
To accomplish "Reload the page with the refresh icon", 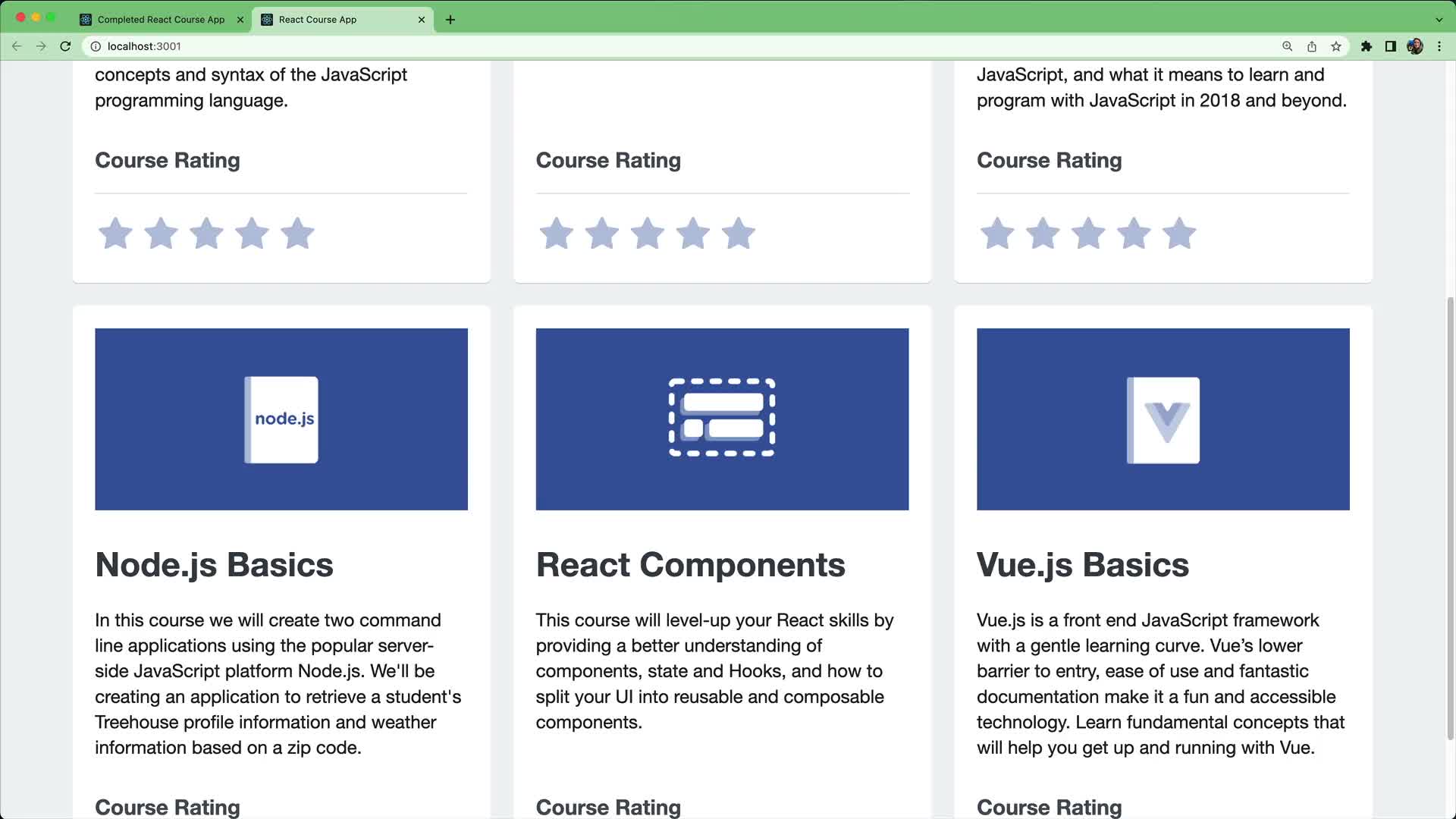I will pyautogui.click(x=66, y=46).
